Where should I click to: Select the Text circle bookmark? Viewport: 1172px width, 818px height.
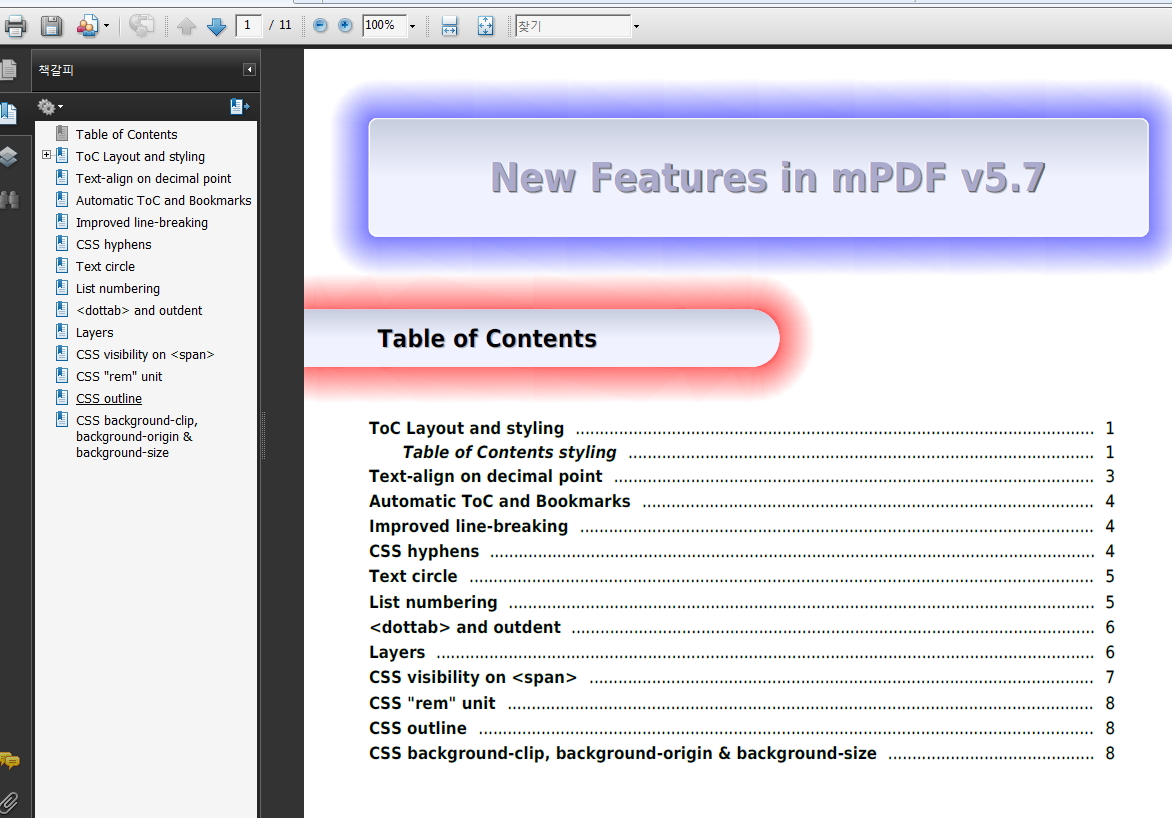coord(105,267)
